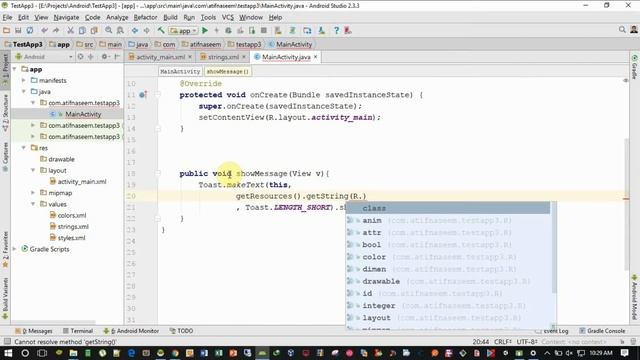
Task: Choose 'color' from the autocomplete list
Action: click(448, 257)
